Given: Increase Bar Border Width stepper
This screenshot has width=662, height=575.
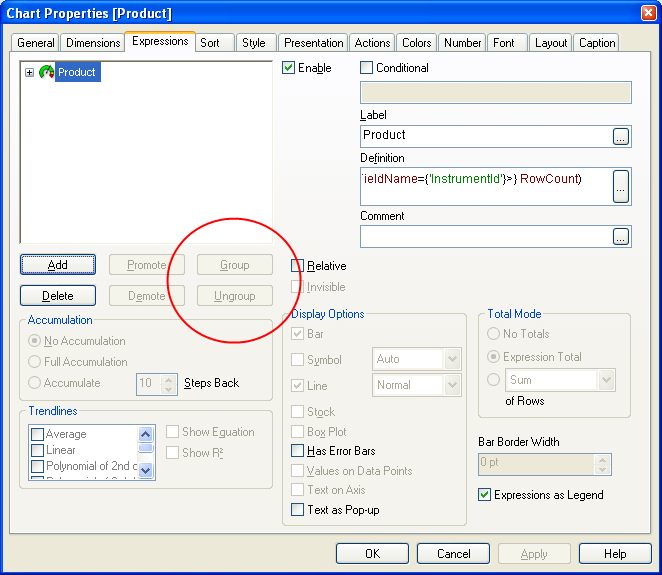Looking at the screenshot, I should pyautogui.click(x=602, y=460).
